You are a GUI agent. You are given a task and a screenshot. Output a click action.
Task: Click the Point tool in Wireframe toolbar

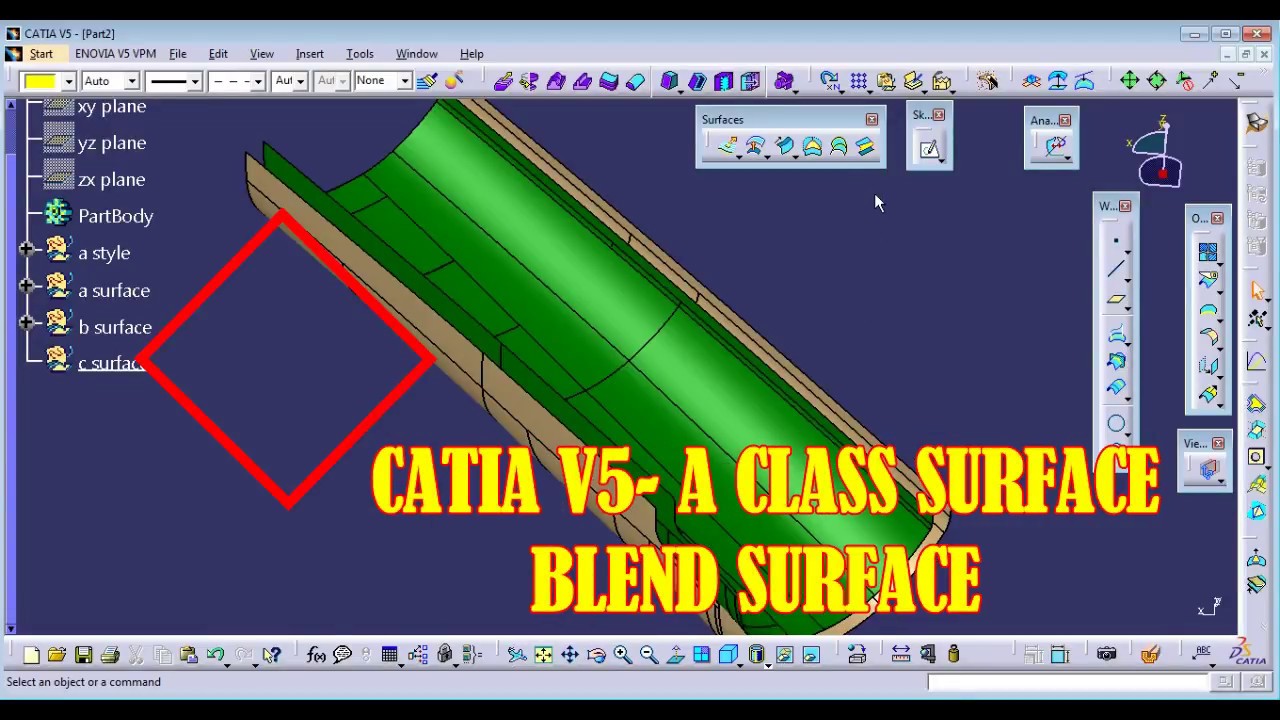(1116, 241)
